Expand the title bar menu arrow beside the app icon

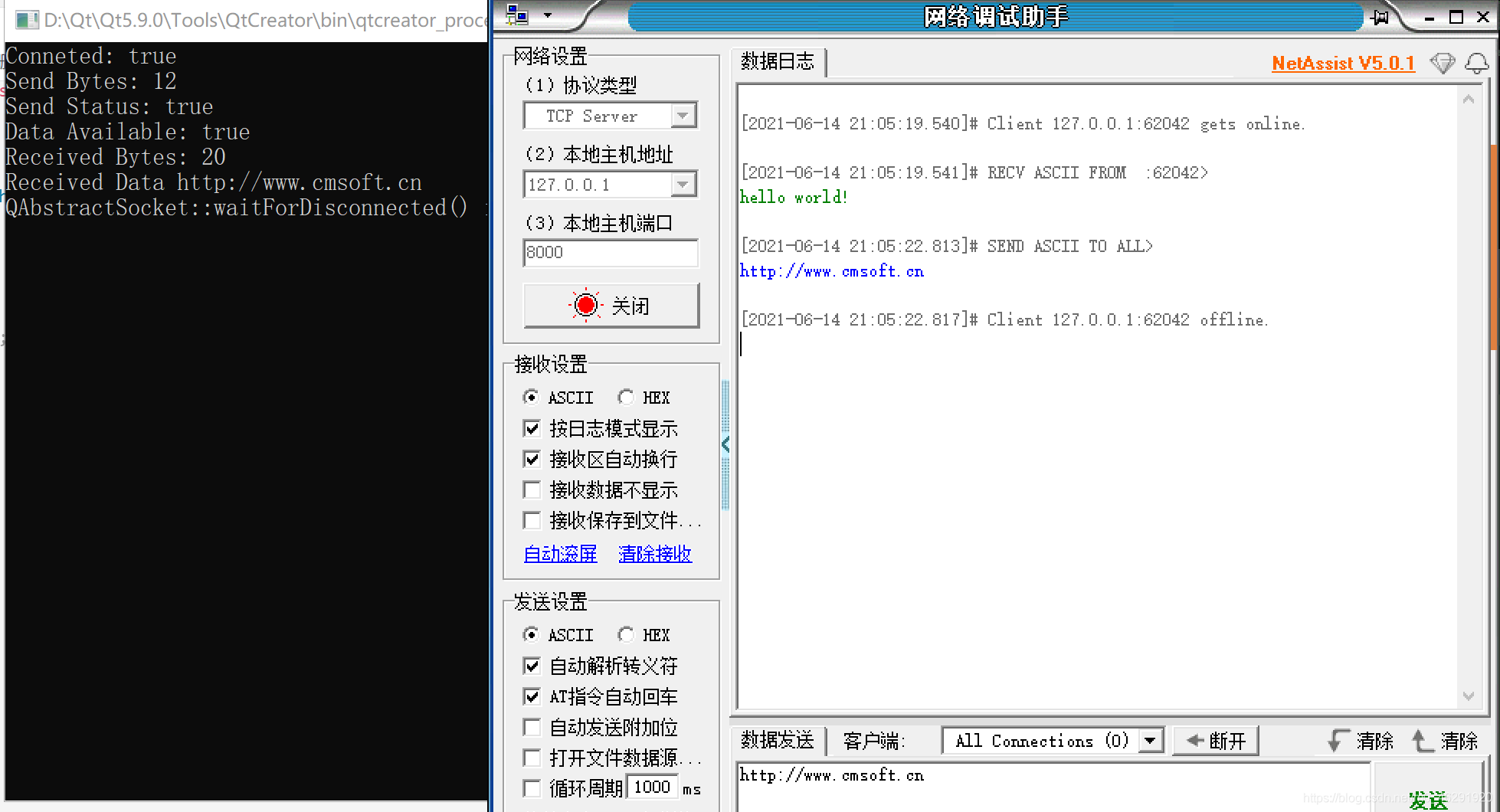pos(547,15)
